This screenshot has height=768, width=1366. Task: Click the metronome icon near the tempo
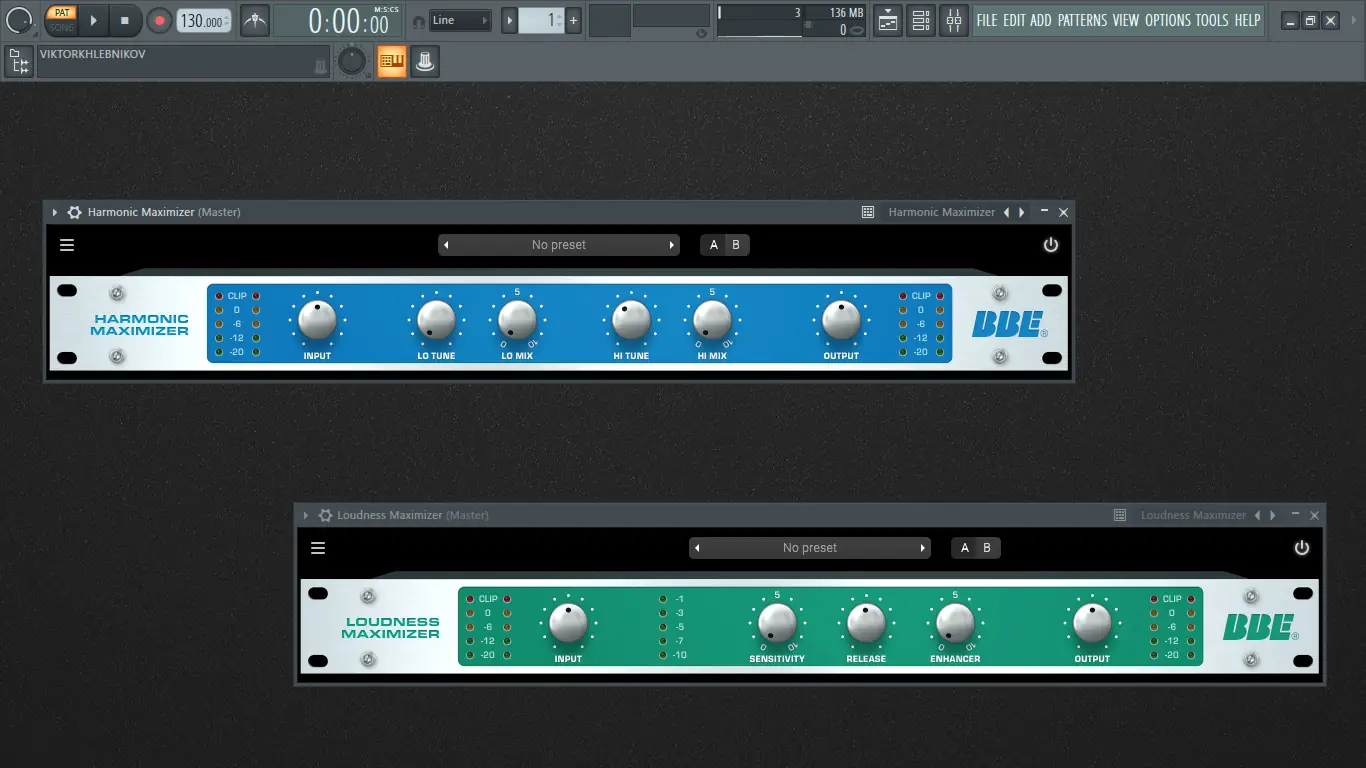pos(254,20)
